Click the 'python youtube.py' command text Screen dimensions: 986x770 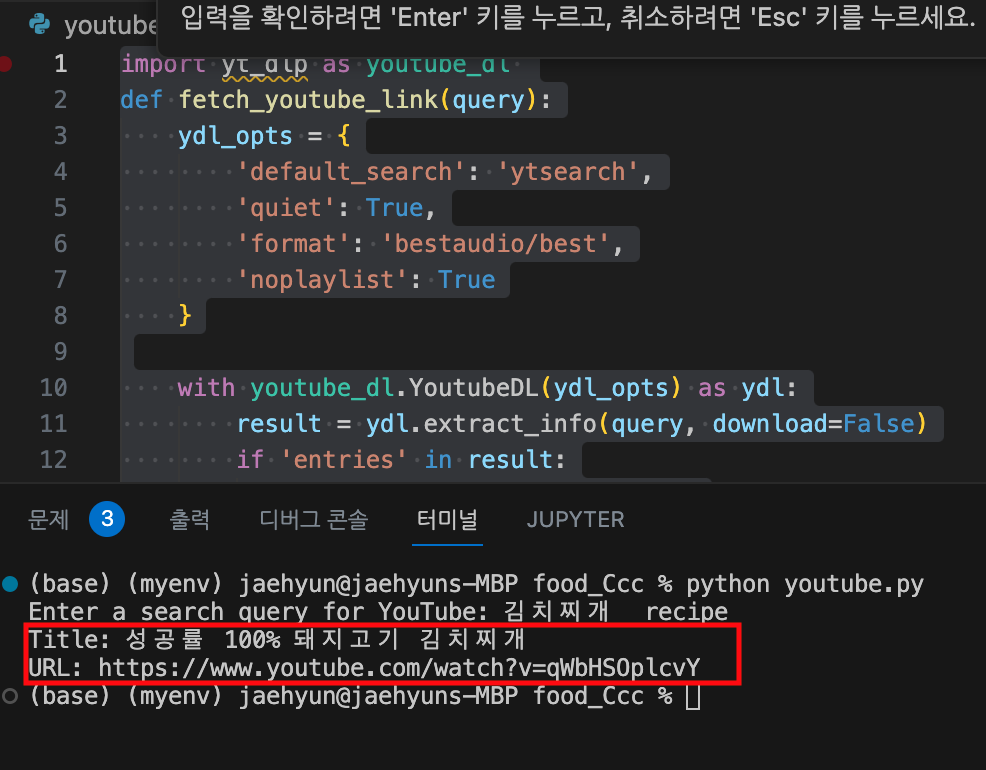(x=805, y=584)
